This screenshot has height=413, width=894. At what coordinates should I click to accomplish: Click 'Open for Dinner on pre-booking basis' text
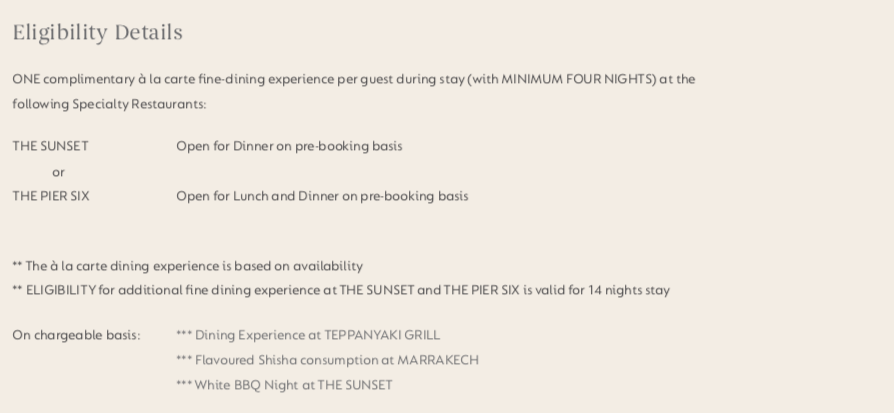pyautogui.click(x=289, y=146)
